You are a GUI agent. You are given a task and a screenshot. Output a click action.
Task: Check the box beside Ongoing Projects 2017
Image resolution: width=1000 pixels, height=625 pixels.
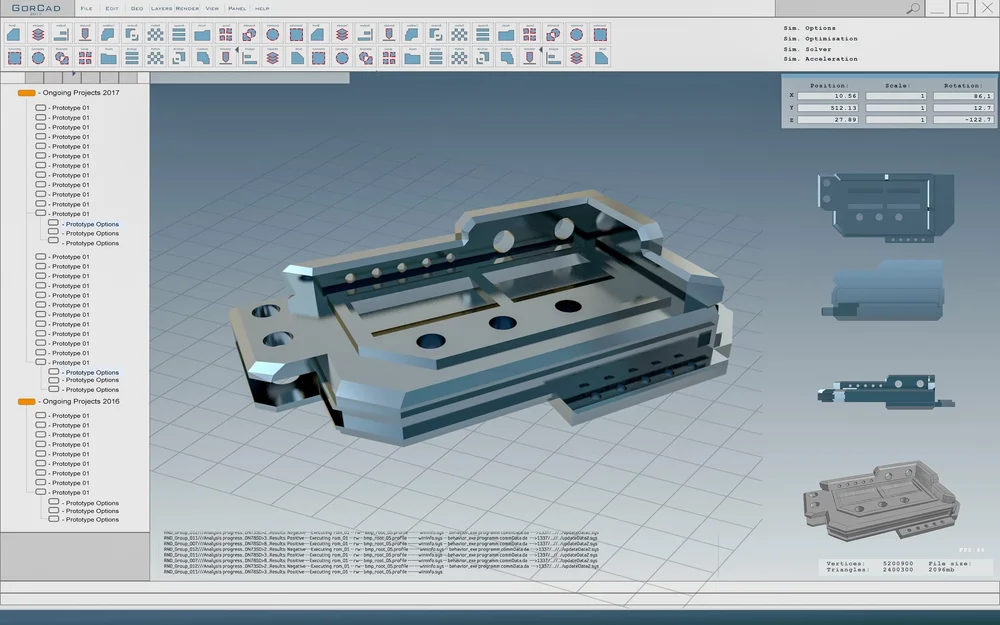click(25, 91)
